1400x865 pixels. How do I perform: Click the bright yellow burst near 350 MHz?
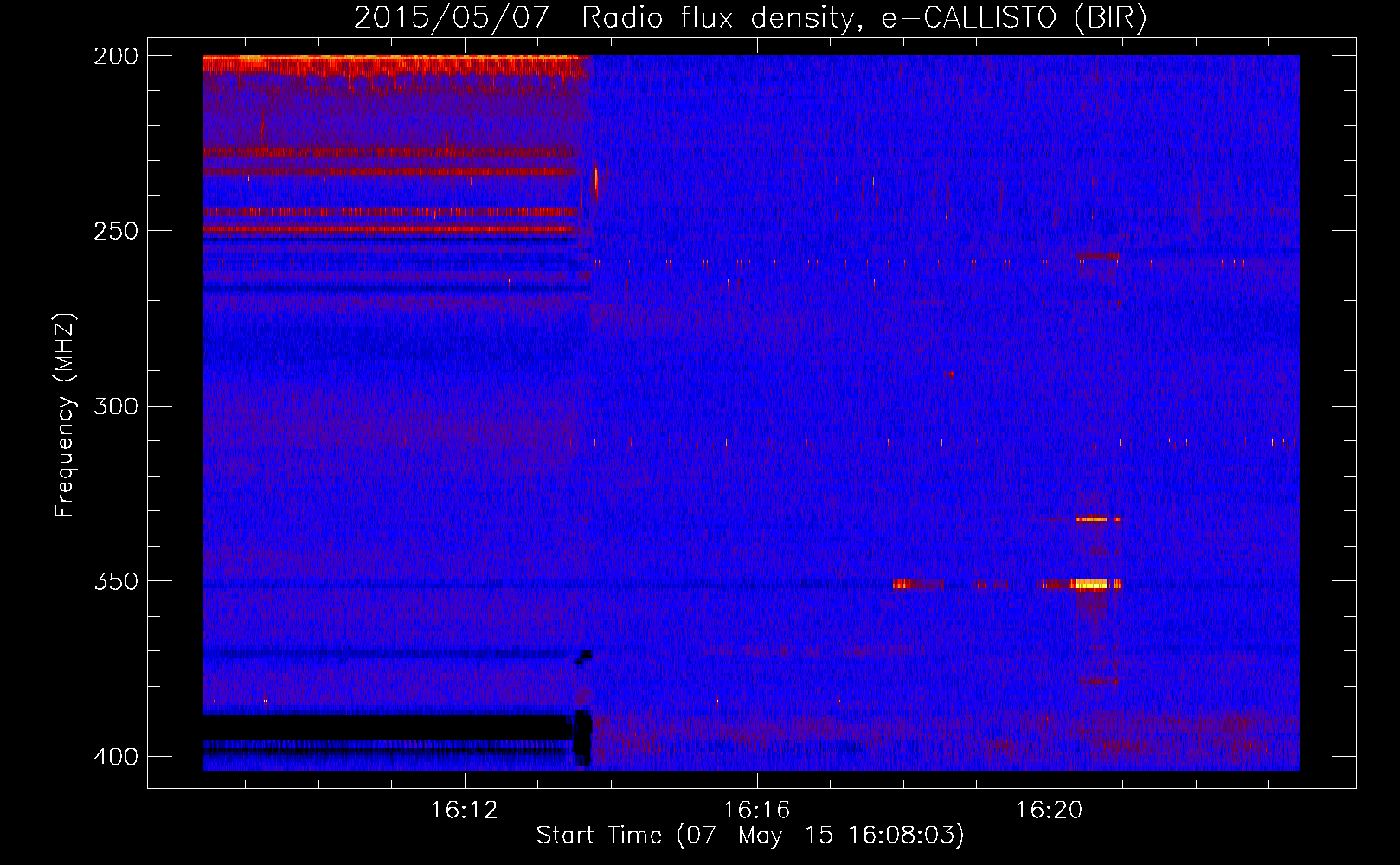(1090, 584)
